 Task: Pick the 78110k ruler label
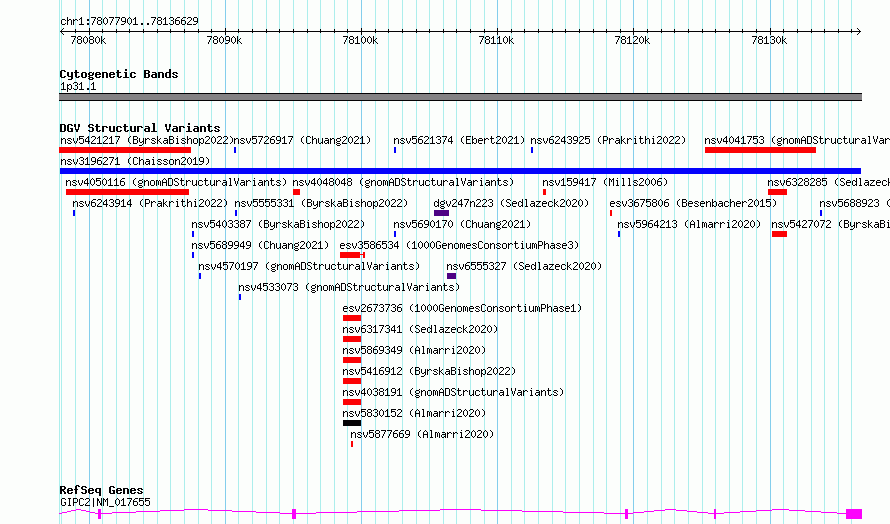point(497,40)
